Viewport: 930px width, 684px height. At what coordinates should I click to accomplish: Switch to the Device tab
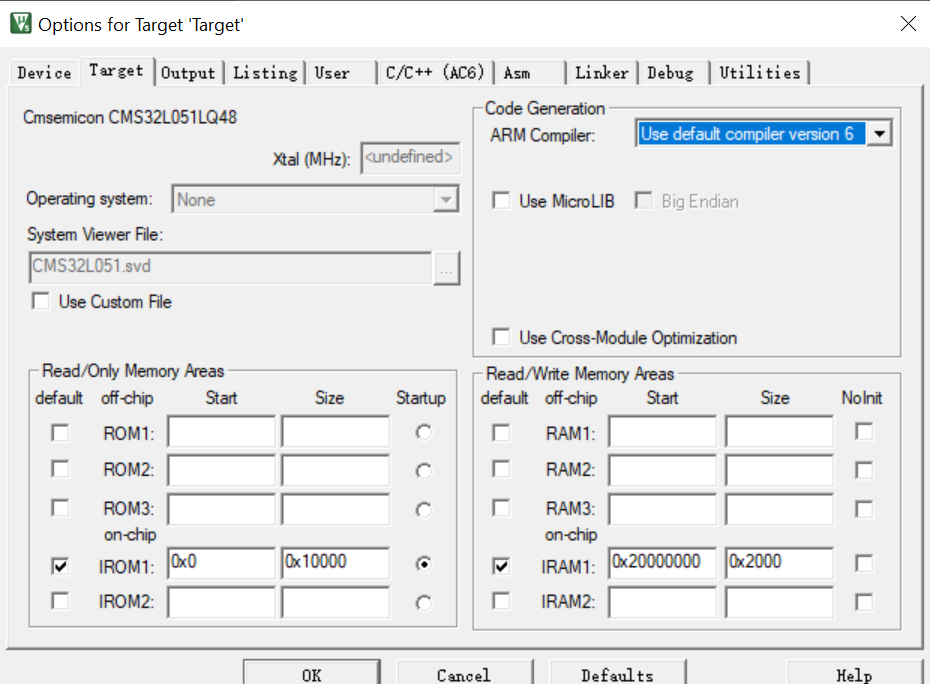pos(44,73)
